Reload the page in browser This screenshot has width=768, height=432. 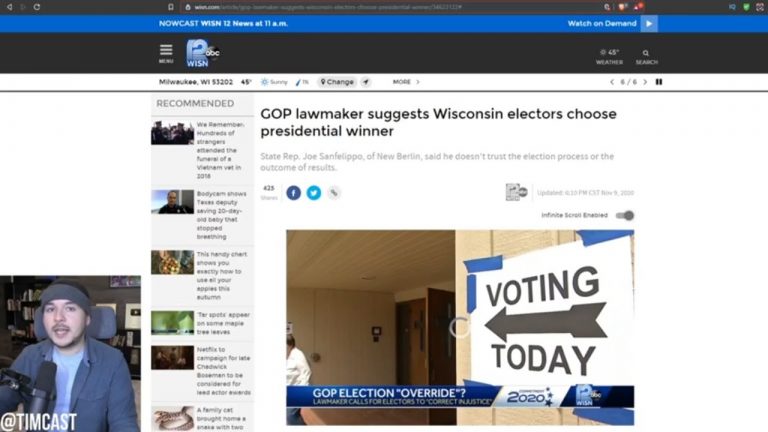coord(37,7)
